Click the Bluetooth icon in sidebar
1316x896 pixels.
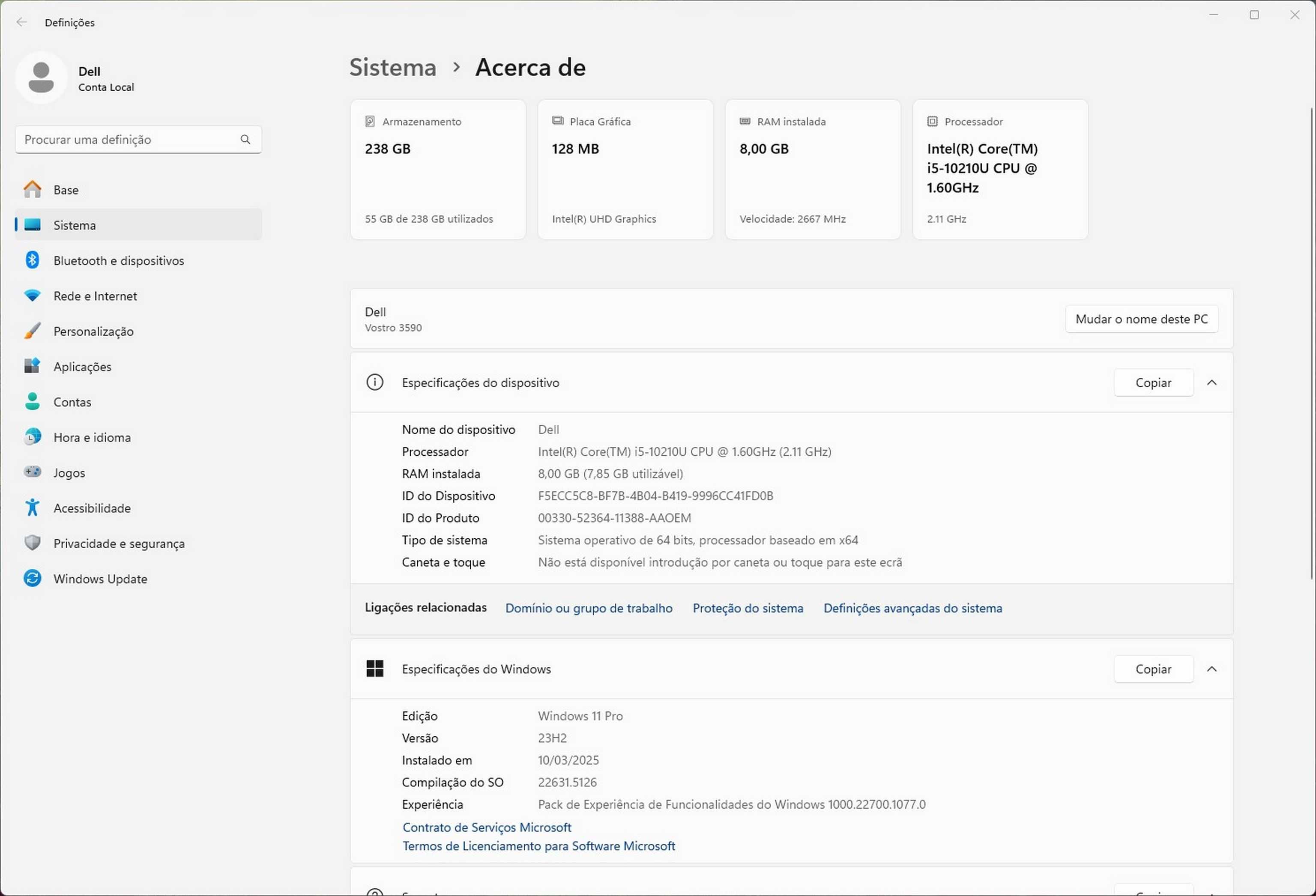(x=32, y=260)
